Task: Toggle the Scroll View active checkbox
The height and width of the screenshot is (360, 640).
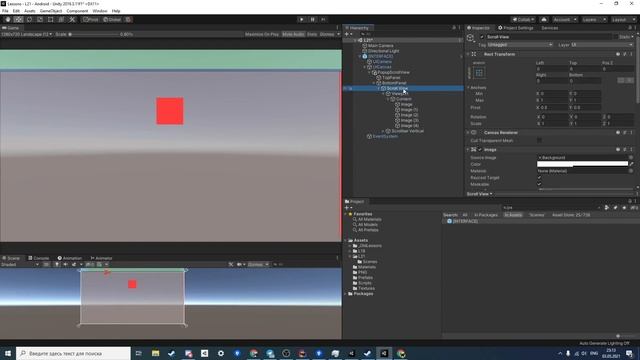Action: point(482,37)
